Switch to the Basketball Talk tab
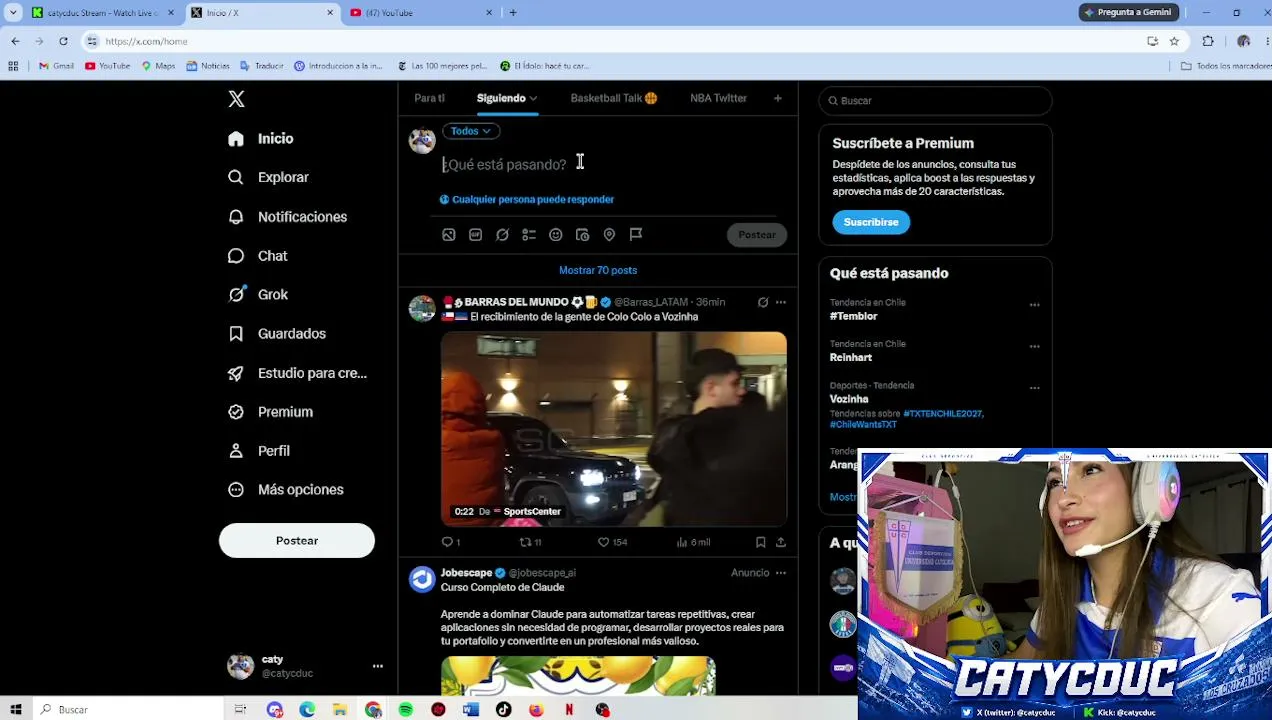The image size is (1272, 720). [613, 98]
